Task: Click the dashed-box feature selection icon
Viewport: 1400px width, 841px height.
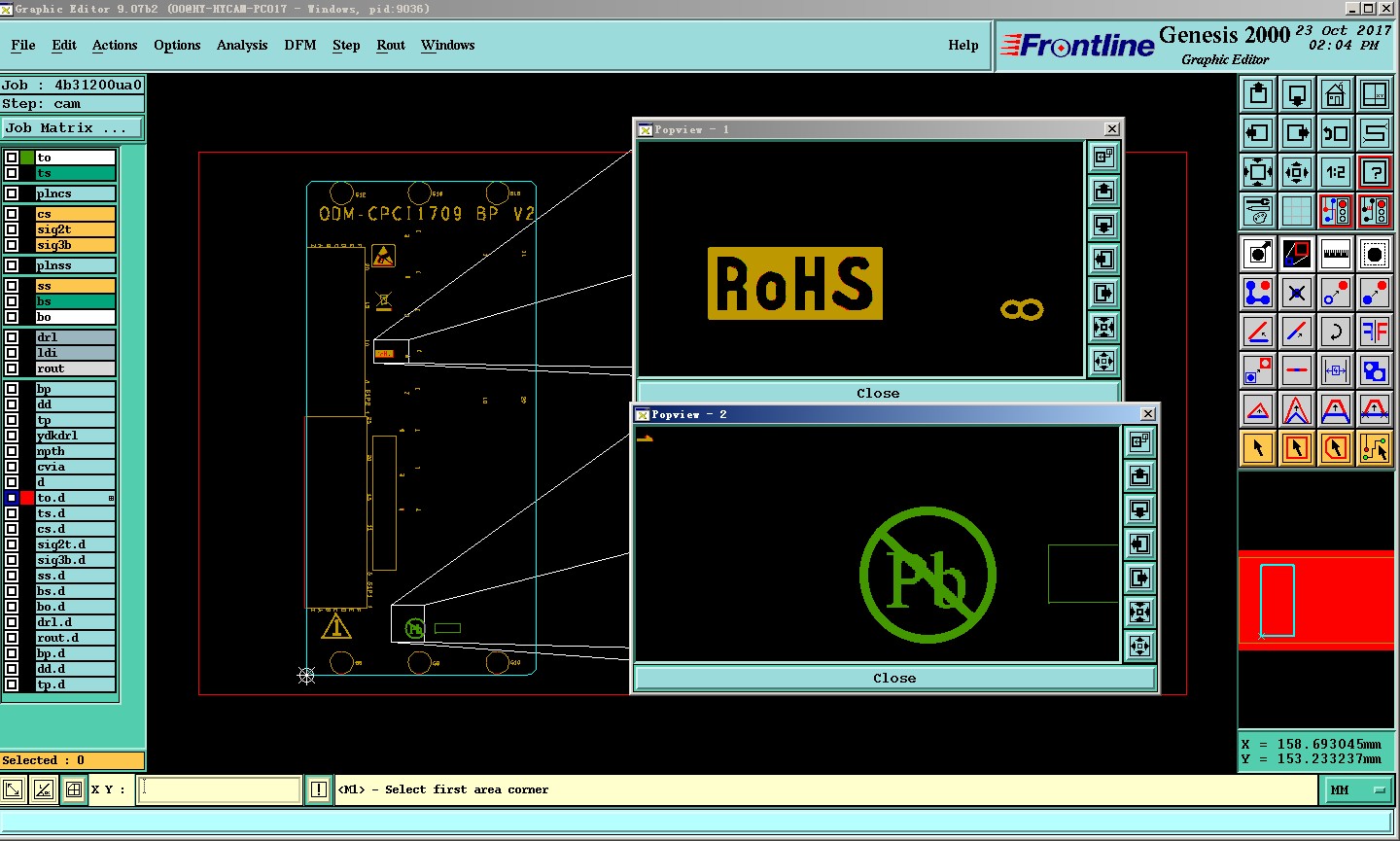Action: click(1375, 254)
